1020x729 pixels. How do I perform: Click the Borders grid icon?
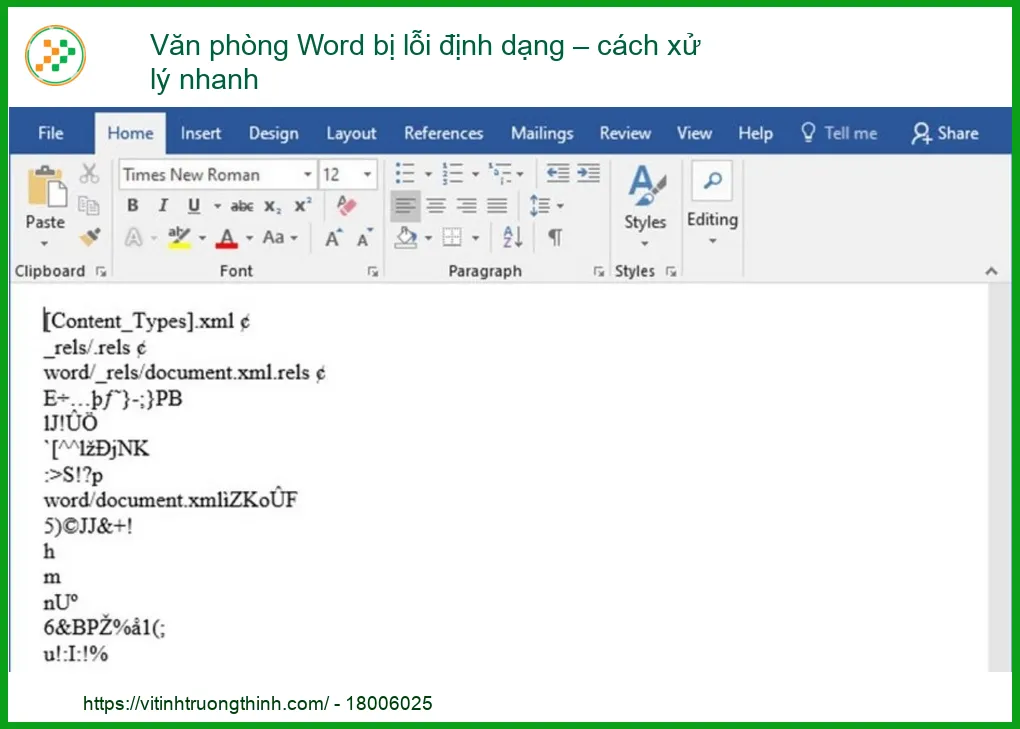pyautogui.click(x=452, y=237)
